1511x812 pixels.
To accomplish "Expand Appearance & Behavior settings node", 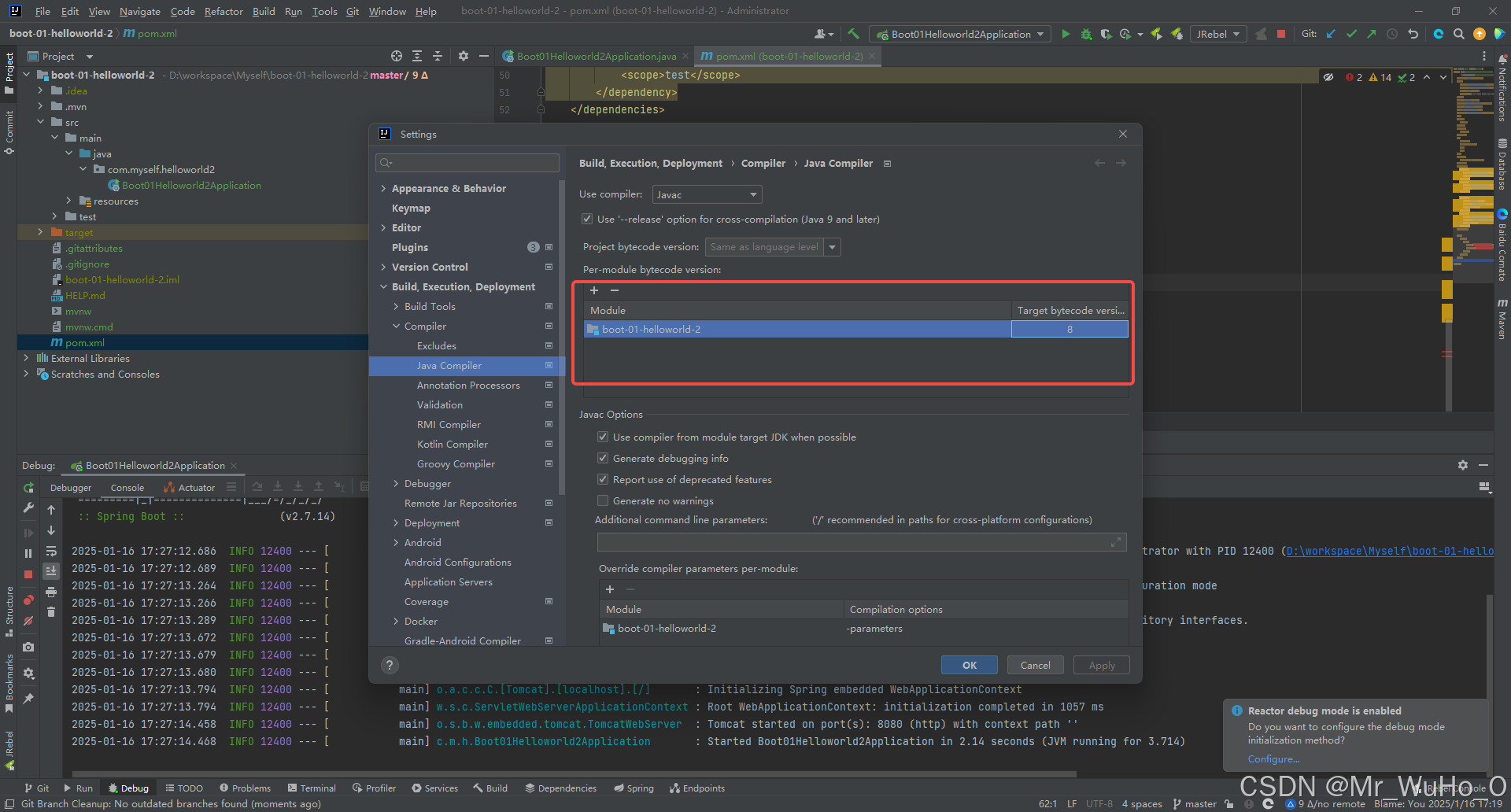I will pos(383,189).
